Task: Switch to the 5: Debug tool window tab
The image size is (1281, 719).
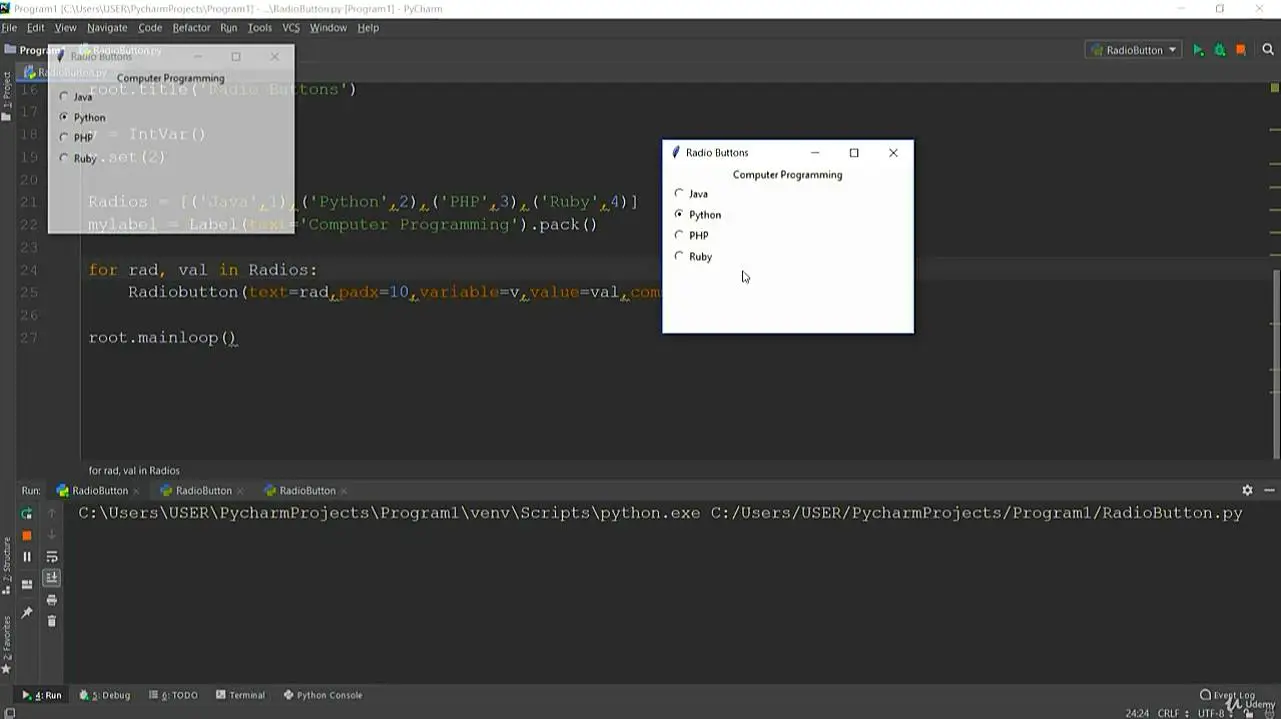Action: tap(105, 695)
